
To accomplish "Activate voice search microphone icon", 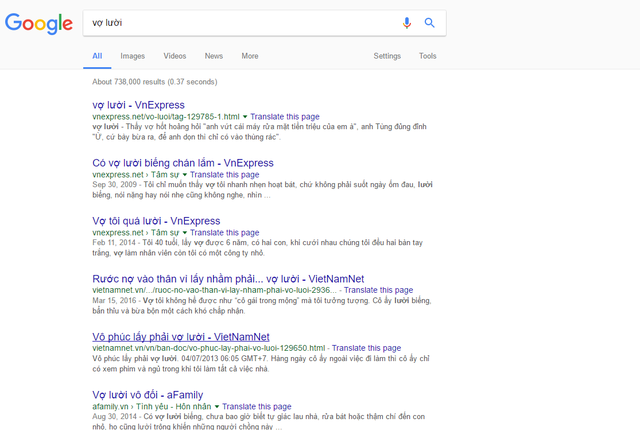I will point(407,23).
